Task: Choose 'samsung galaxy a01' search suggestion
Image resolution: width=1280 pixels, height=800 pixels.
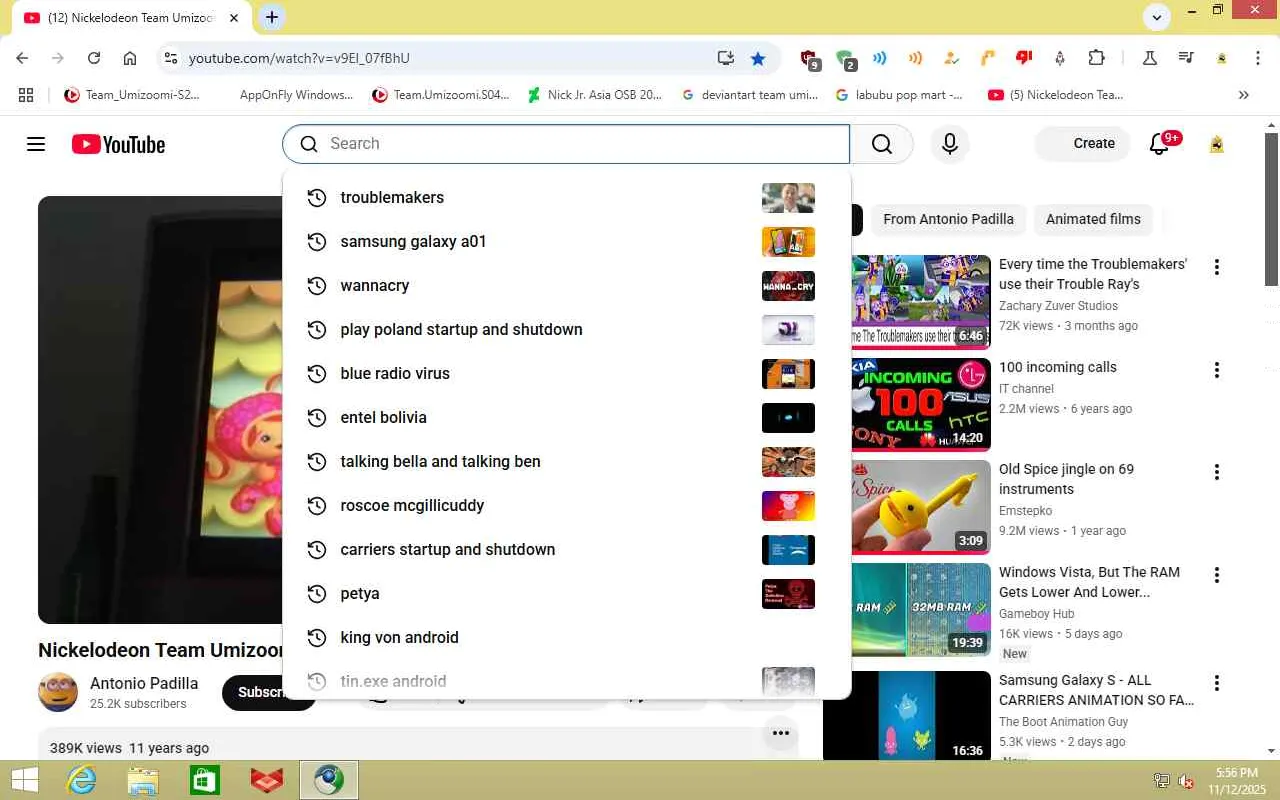Action: [567, 242]
